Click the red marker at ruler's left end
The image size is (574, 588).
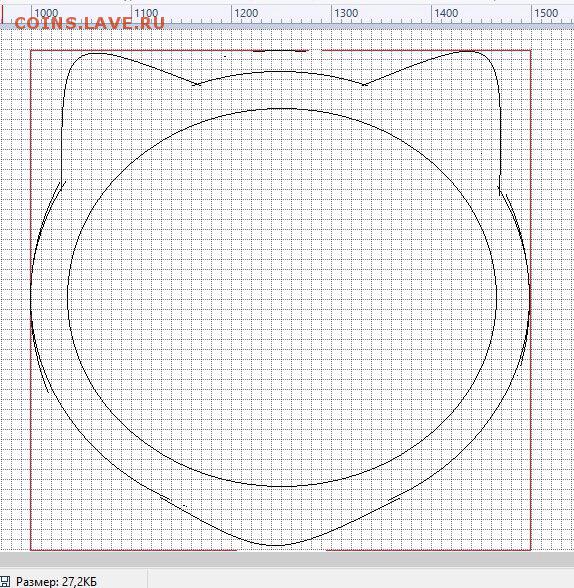pyautogui.click(x=1, y=14)
